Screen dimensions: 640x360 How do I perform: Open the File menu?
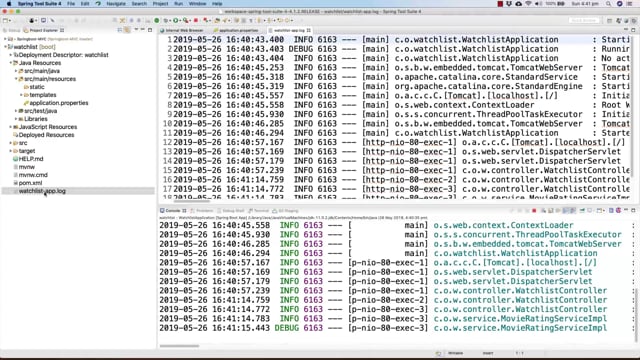pyautogui.click(x=71, y=4)
